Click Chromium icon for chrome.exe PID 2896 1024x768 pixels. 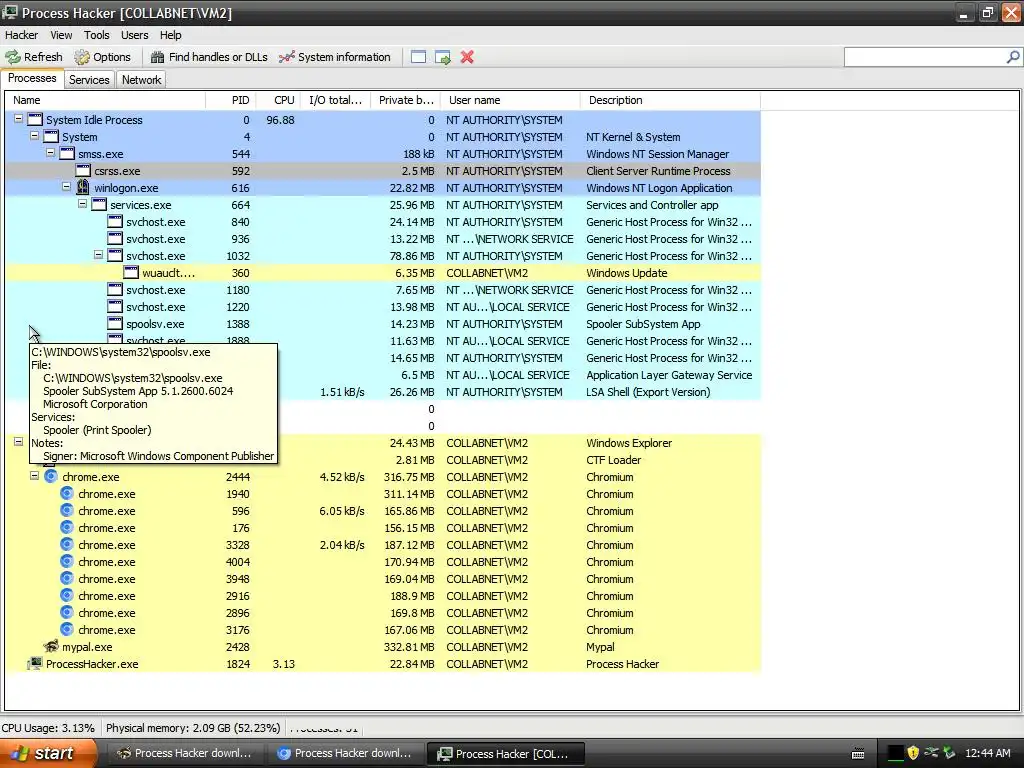[x=67, y=612]
